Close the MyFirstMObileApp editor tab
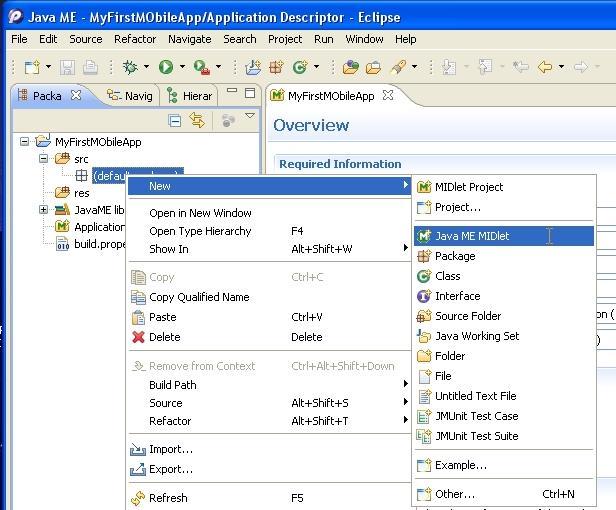616x510 pixels. coord(388,95)
